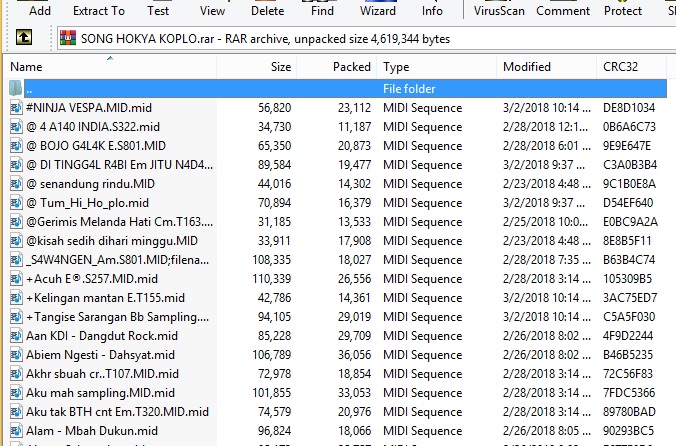Click MIDI icon of Aan KDI - Dangdut Rock.mid
The width and height of the screenshot is (676, 446).
click(16, 335)
